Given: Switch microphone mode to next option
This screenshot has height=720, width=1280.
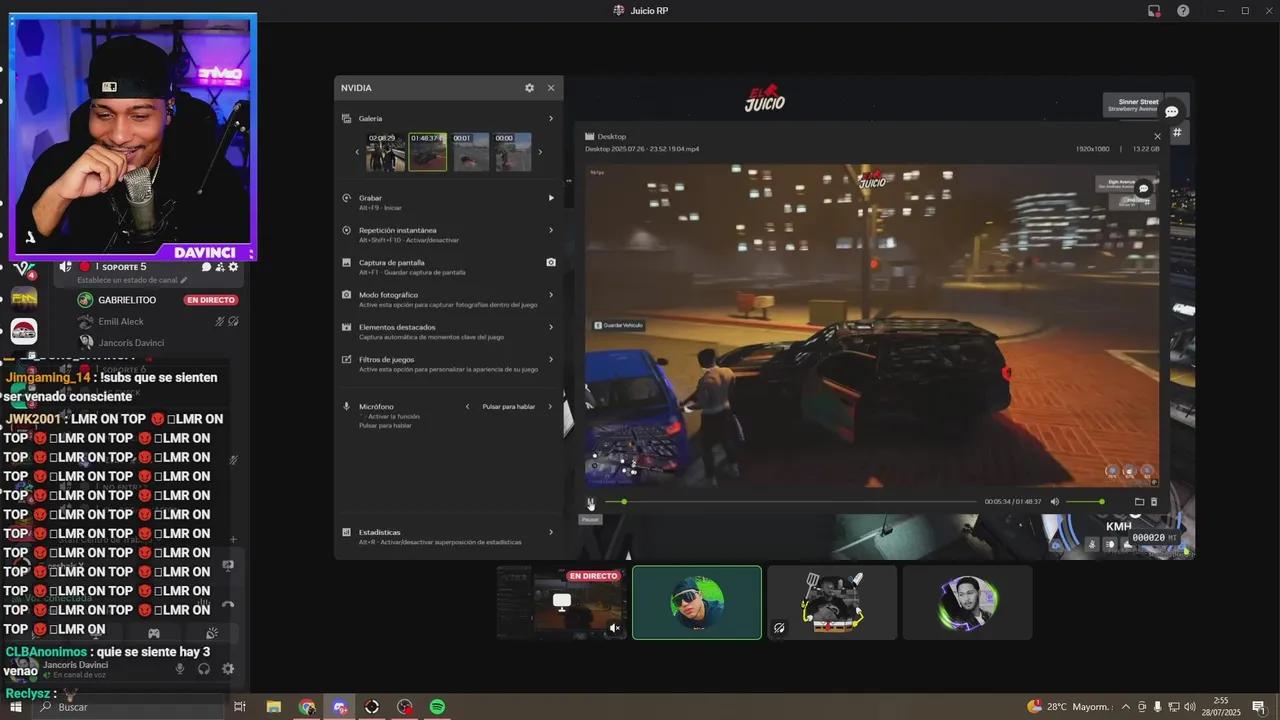Looking at the screenshot, I should [x=550, y=407].
